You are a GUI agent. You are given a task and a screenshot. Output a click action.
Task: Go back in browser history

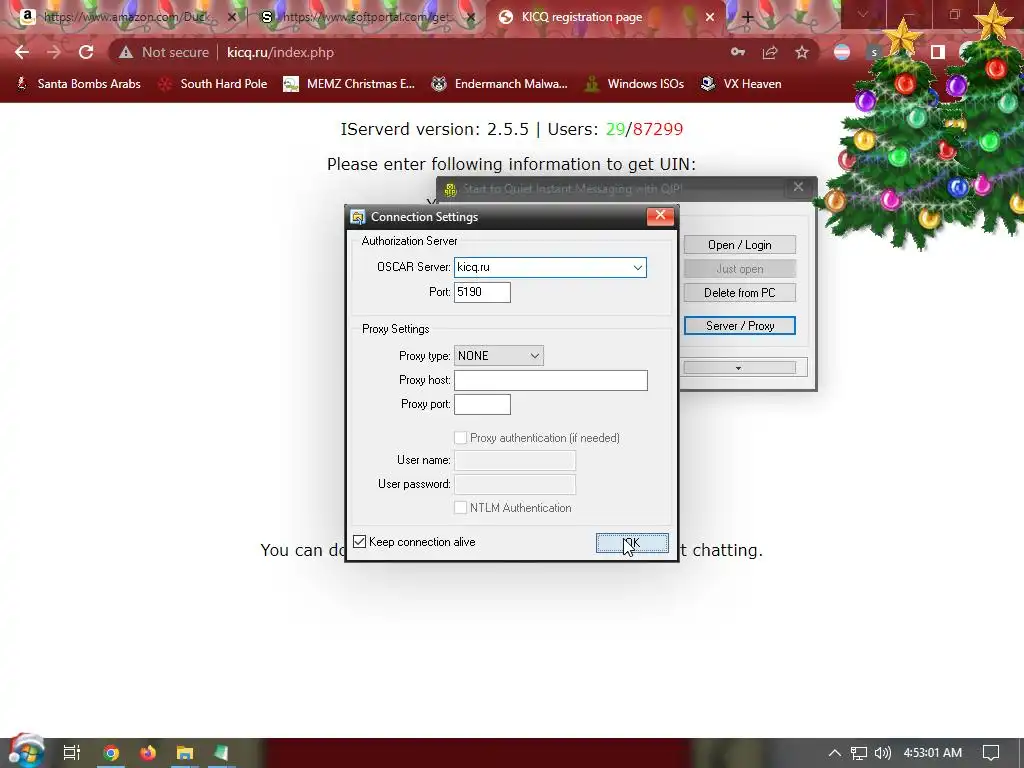pyautogui.click(x=22, y=52)
